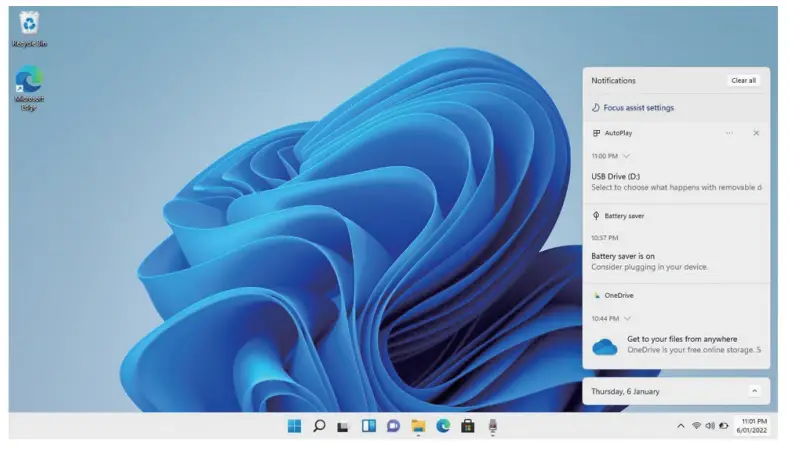The width and height of the screenshot is (790, 449).
Task: Show hidden system tray icons
Action: coord(681,426)
